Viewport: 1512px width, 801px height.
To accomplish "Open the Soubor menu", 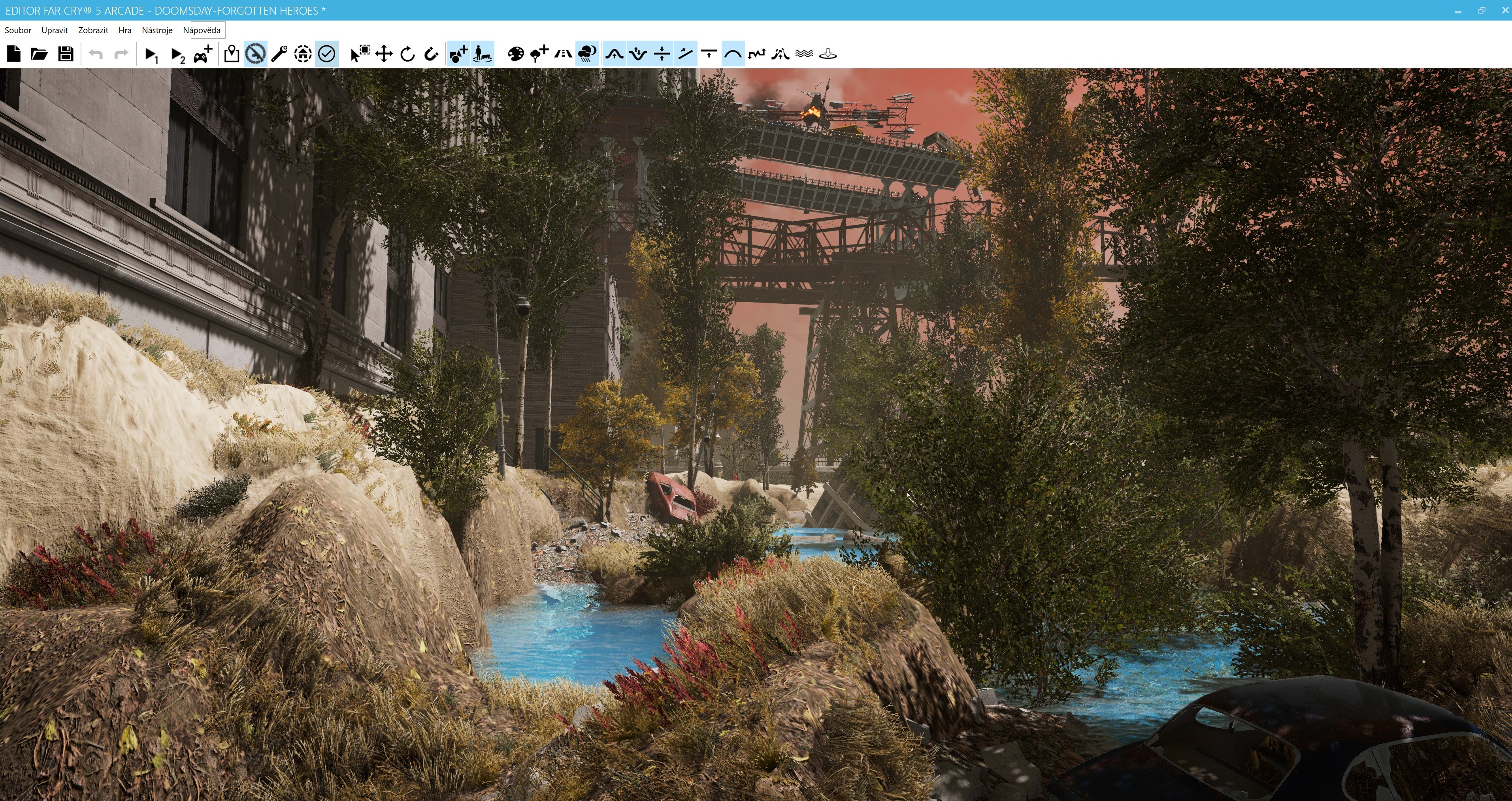I will tap(18, 30).
